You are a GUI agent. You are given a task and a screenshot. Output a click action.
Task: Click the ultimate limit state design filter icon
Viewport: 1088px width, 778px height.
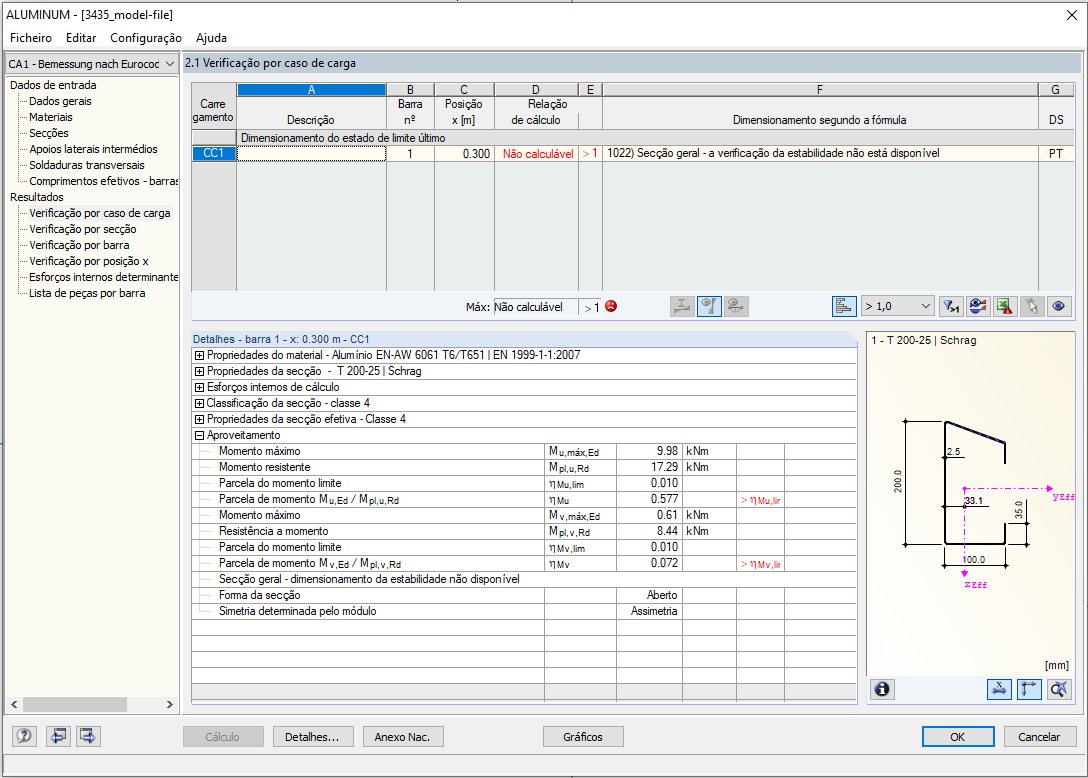pos(682,306)
